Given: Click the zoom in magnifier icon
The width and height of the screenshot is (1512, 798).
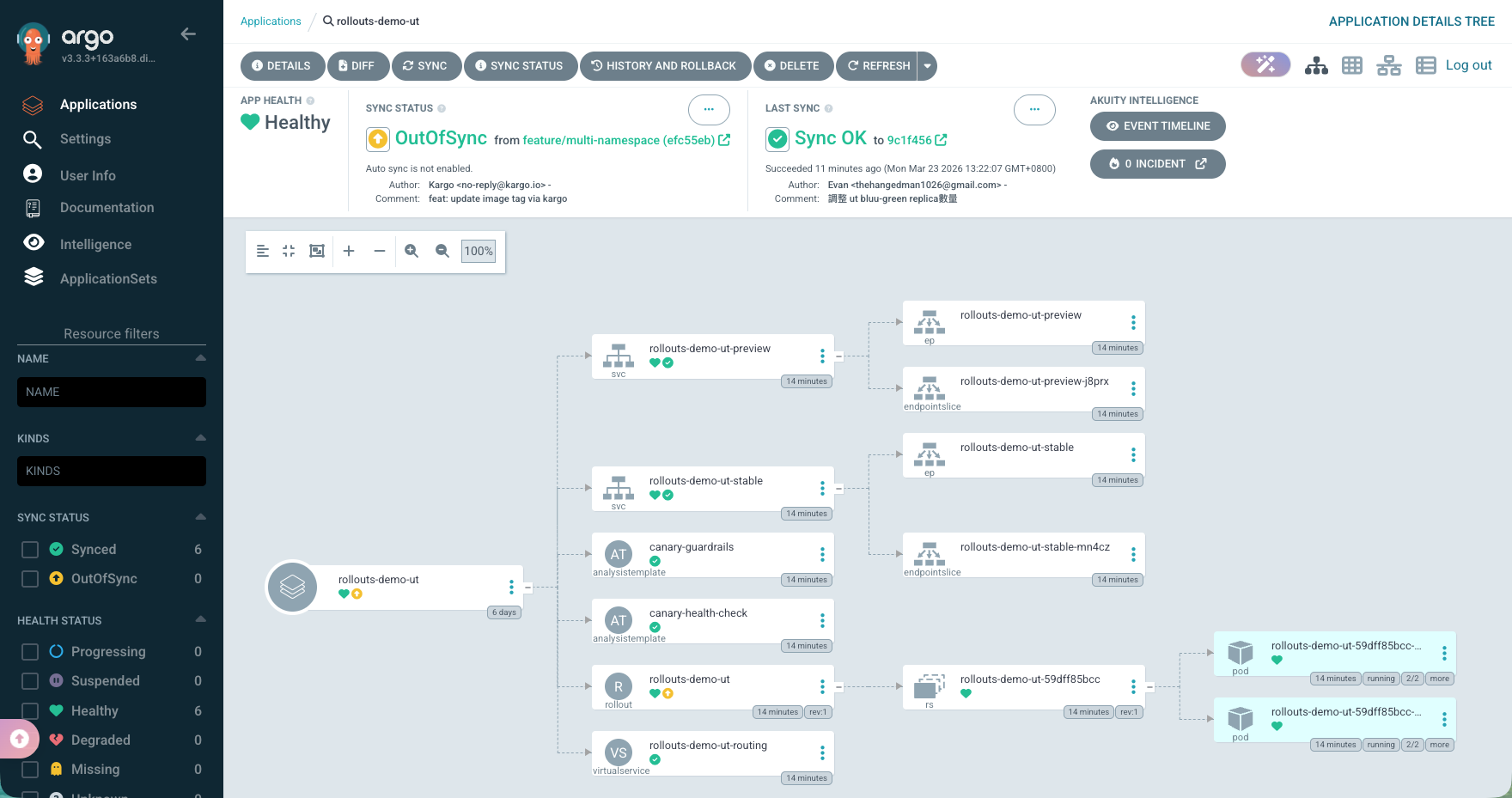Looking at the screenshot, I should (x=412, y=251).
